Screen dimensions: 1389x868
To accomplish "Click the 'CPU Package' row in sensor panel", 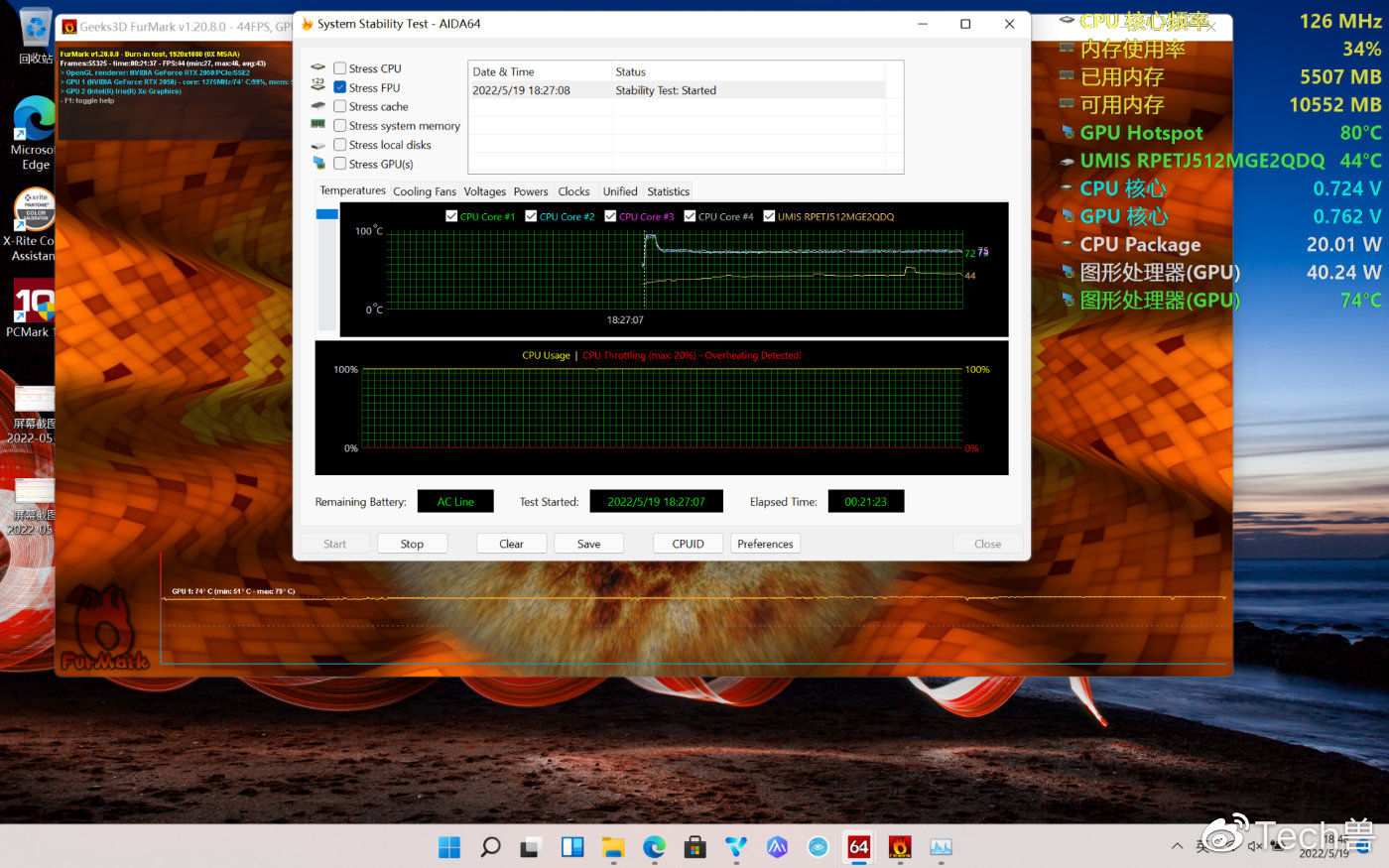I will 1220,244.
